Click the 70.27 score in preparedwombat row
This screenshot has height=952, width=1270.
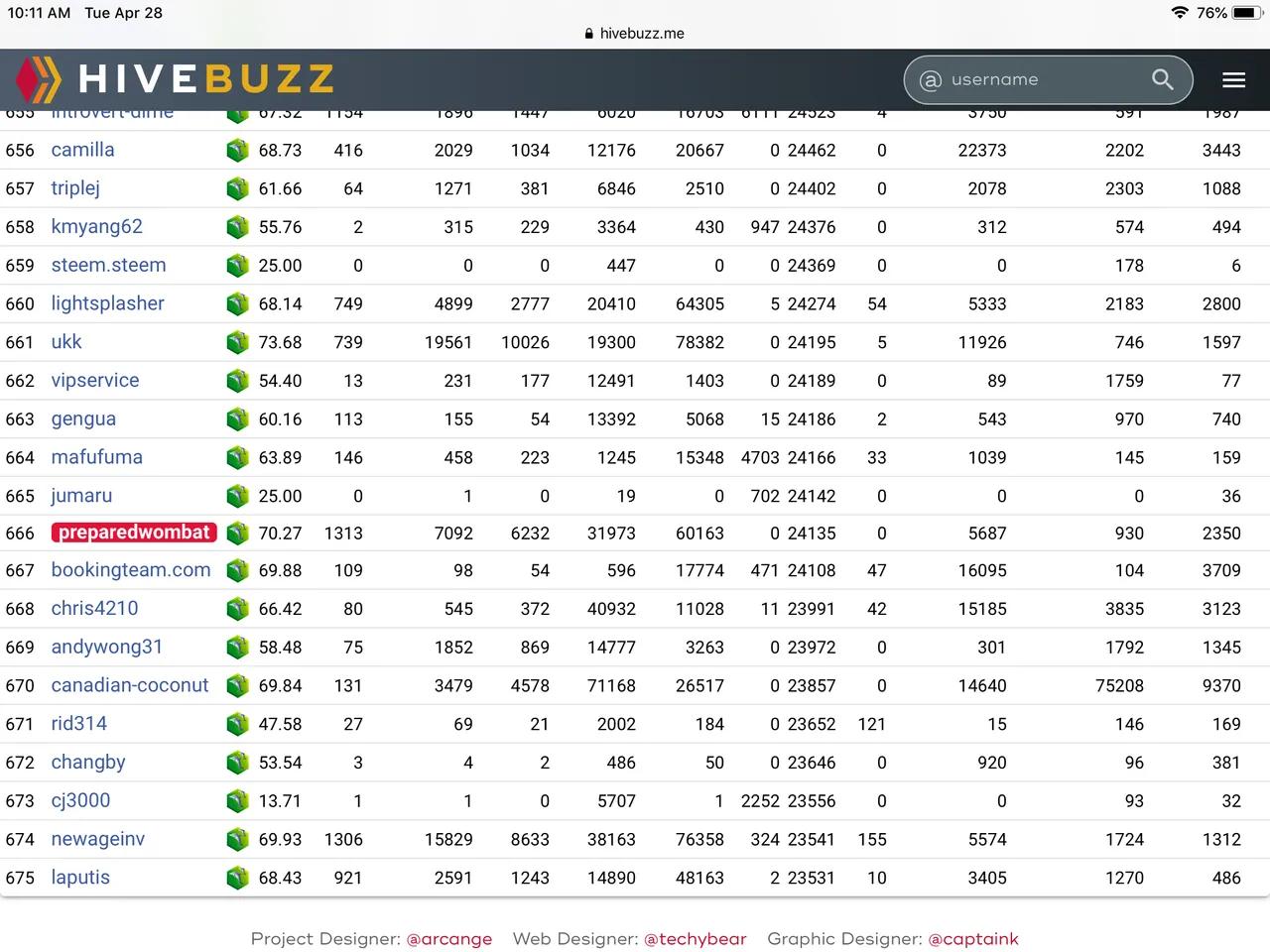coord(280,534)
